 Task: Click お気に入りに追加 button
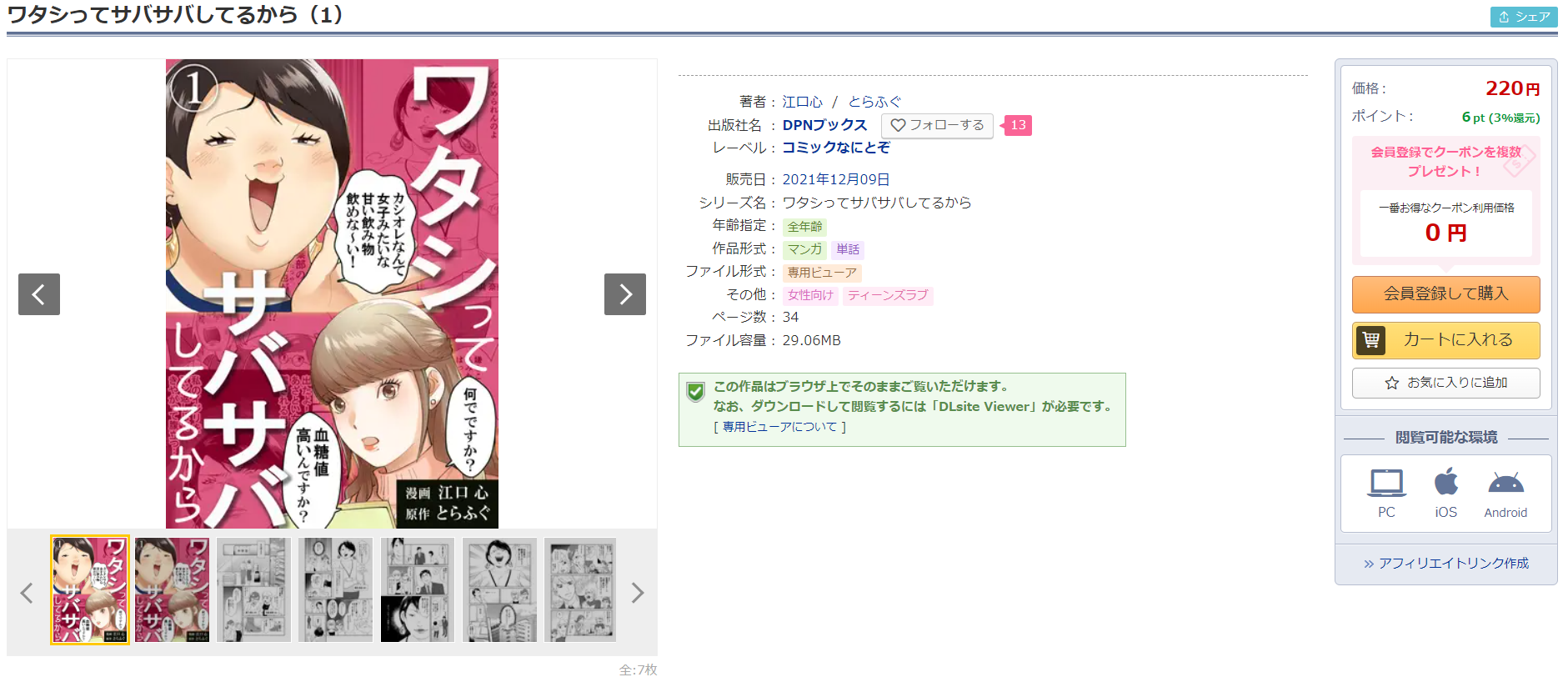(1446, 383)
